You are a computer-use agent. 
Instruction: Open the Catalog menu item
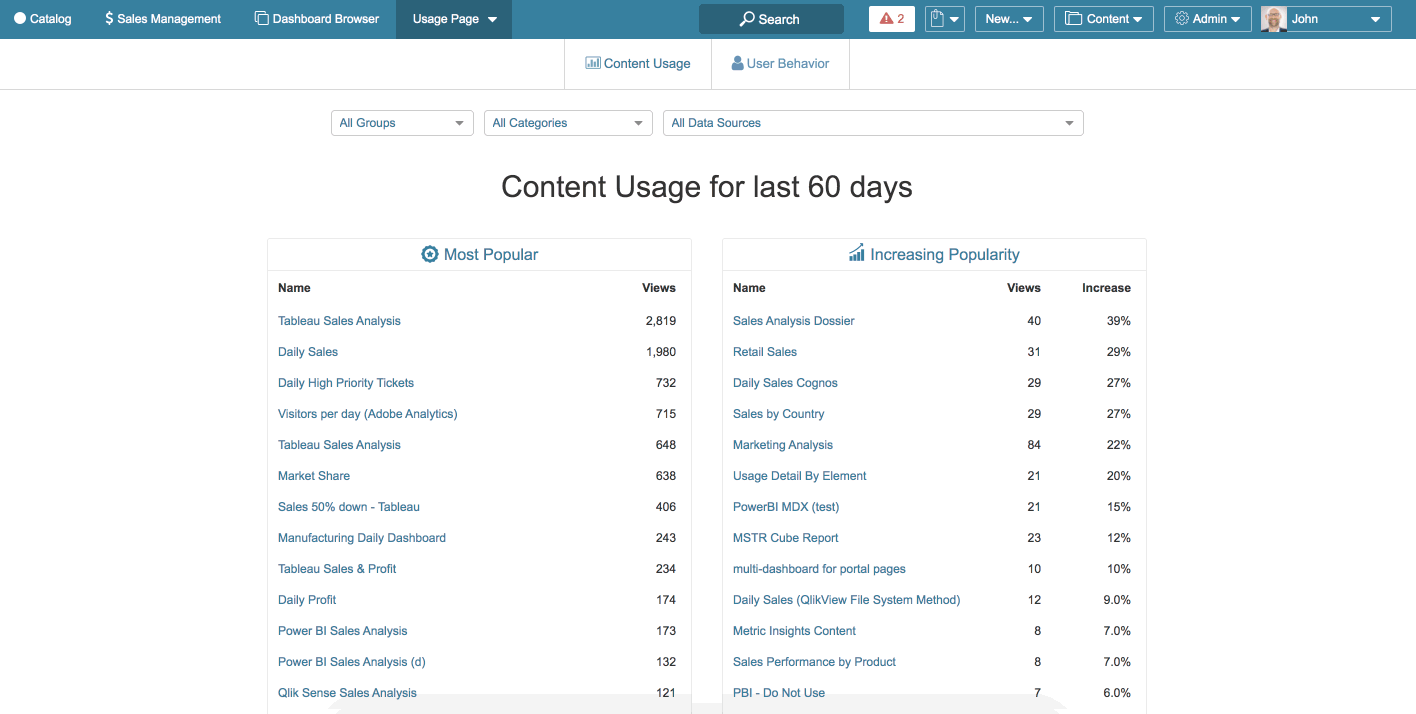click(43, 19)
